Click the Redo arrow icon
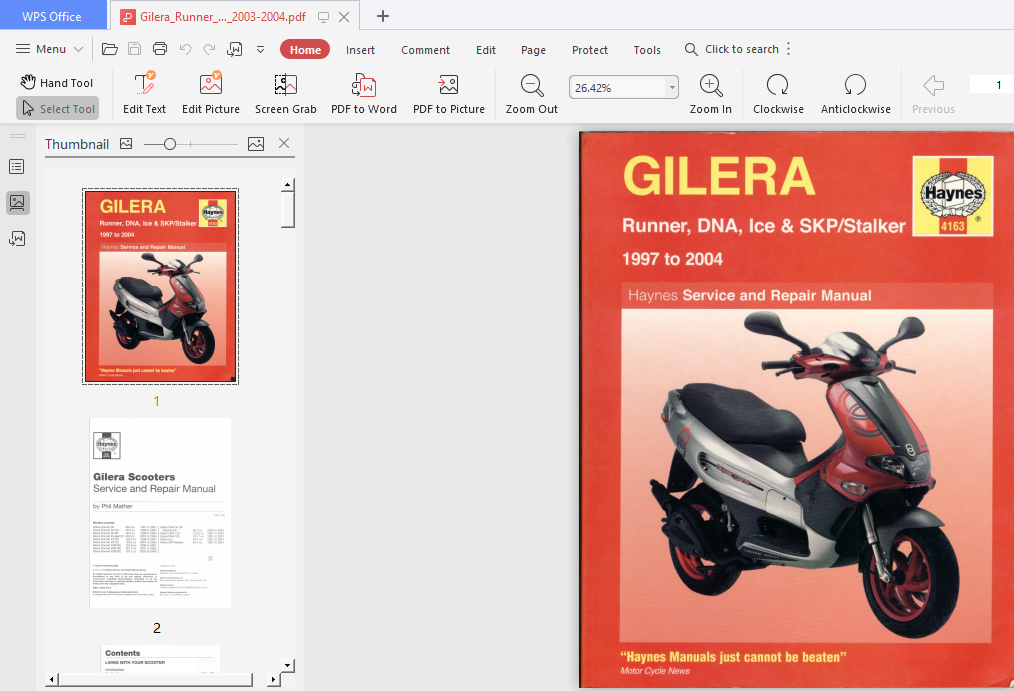1014x691 pixels. (210, 49)
